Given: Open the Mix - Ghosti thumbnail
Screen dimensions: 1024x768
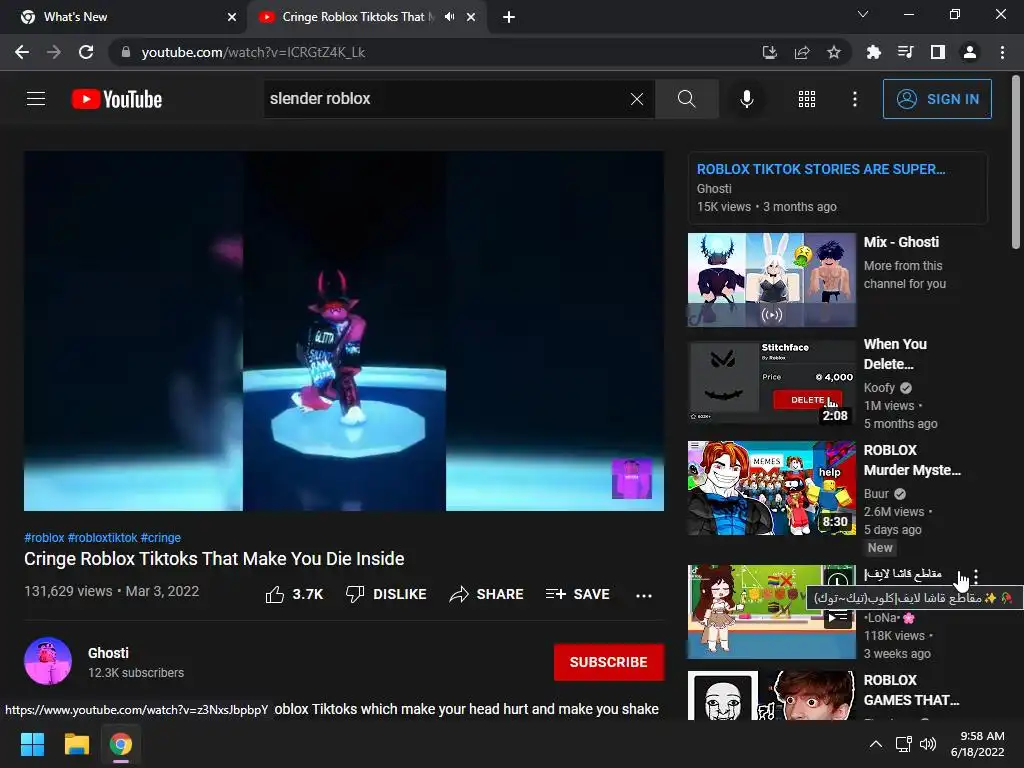Looking at the screenshot, I should (771, 280).
